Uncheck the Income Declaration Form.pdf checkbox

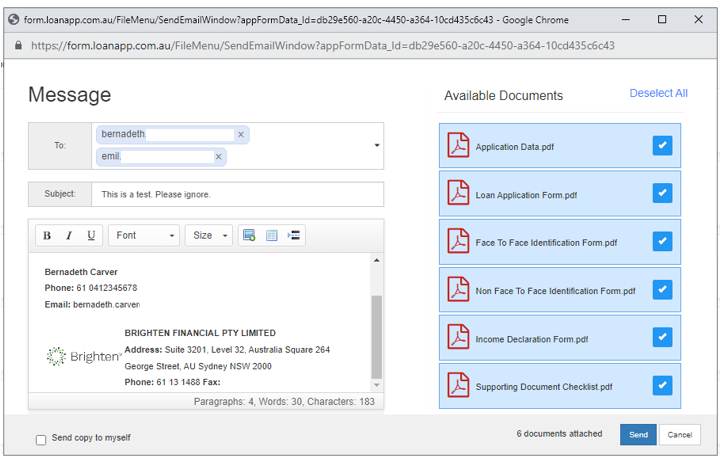click(661, 338)
